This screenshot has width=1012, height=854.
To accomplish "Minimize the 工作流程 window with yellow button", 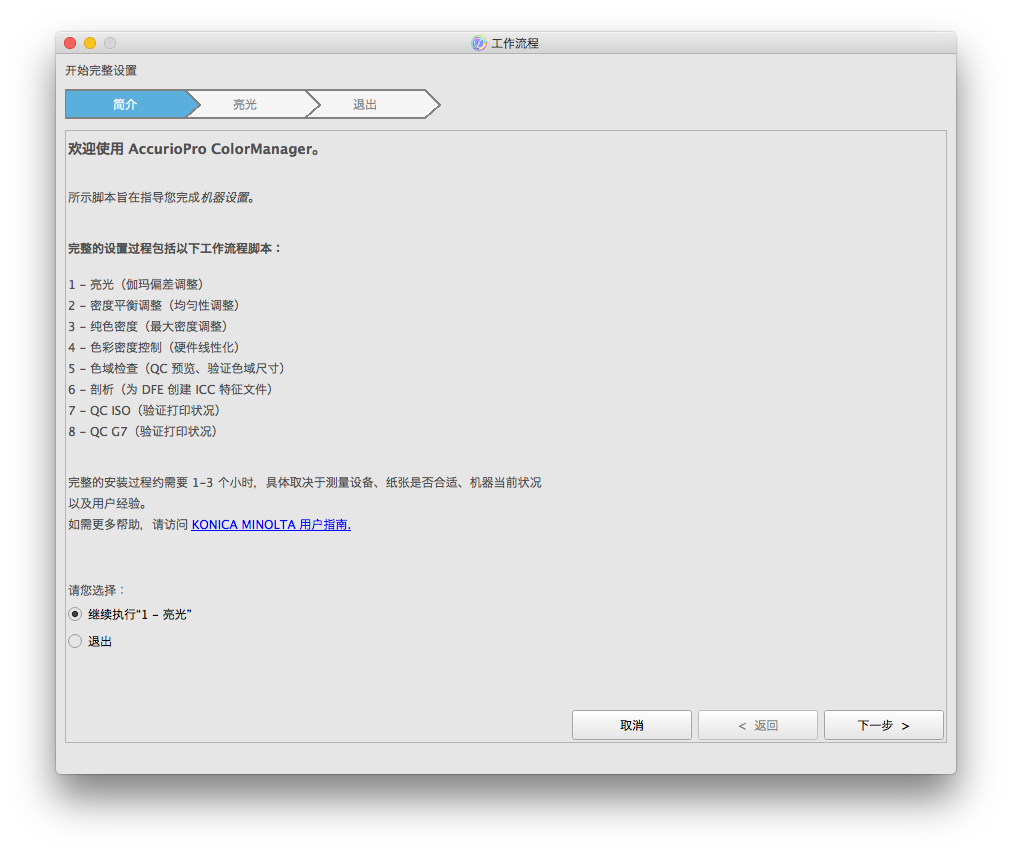I will point(90,43).
